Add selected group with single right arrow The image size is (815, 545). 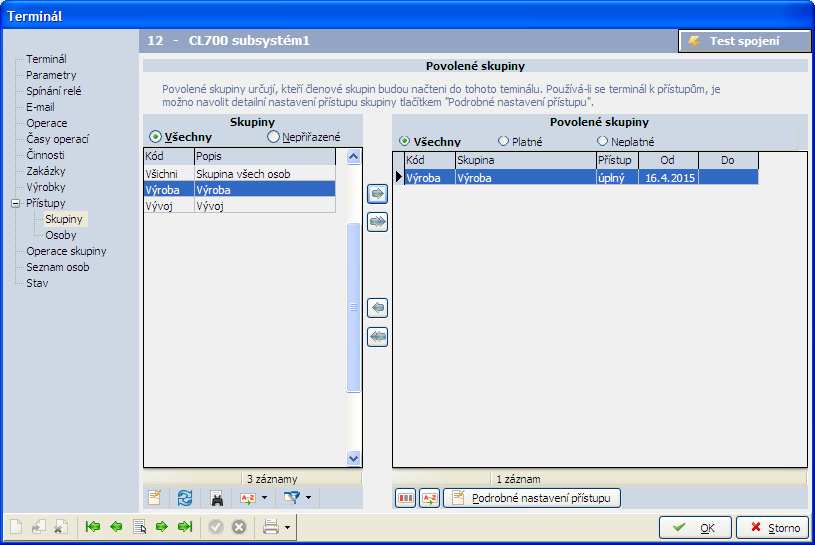(377, 194)
